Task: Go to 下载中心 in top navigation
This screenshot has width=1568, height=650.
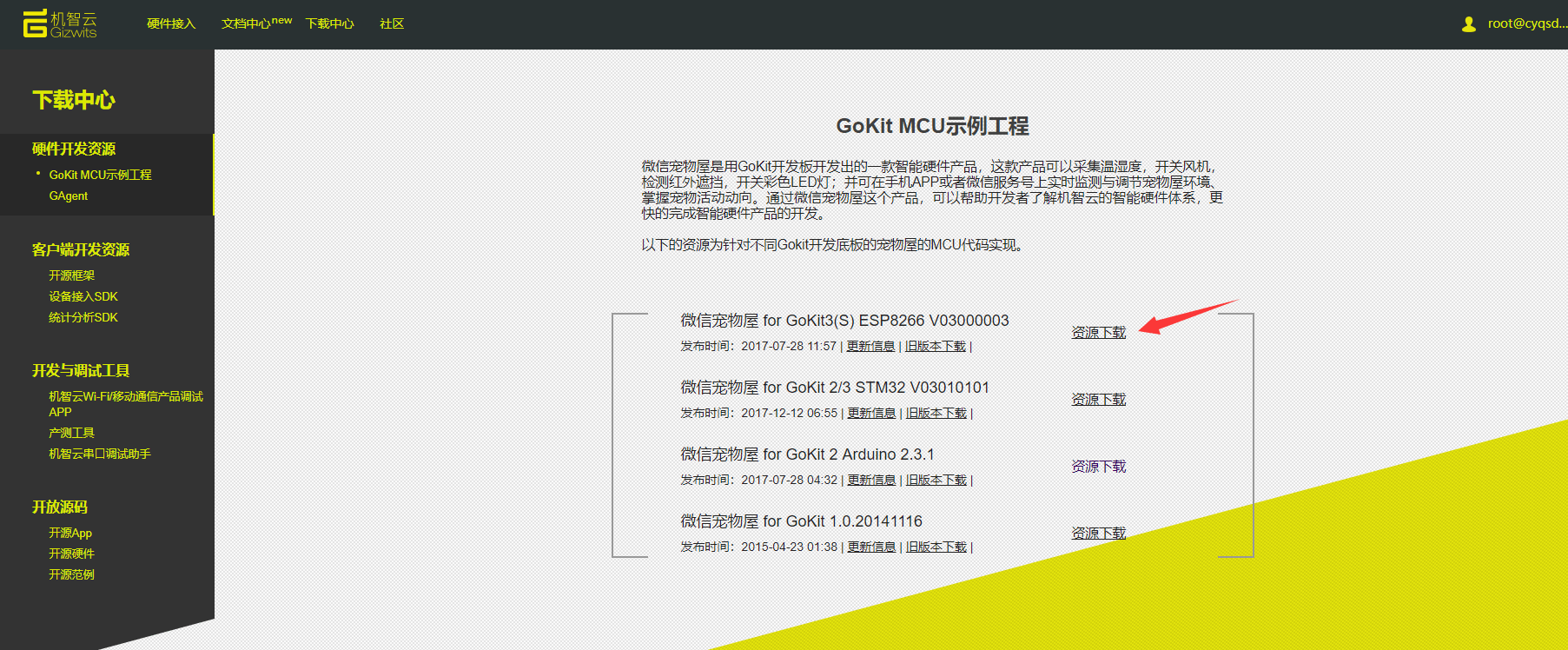Action: [x=330, y=23]
